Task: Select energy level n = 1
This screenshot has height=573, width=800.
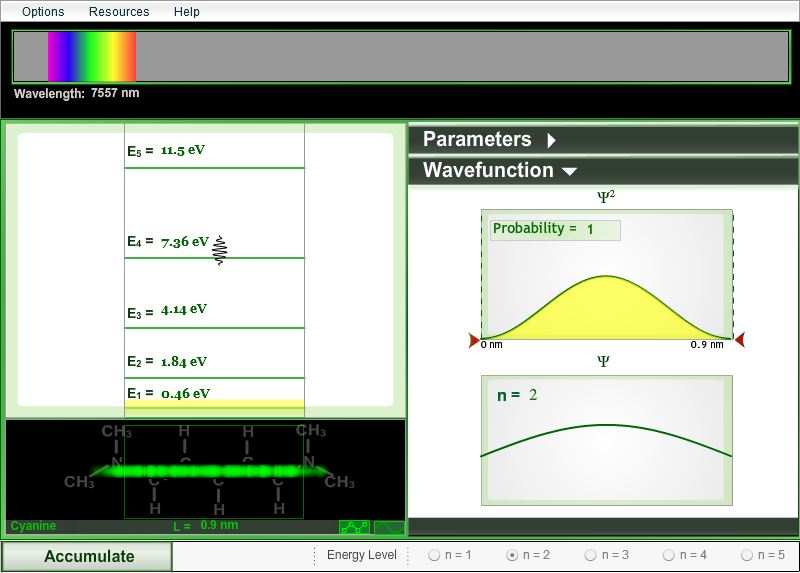Action: [x=435, y=555]
